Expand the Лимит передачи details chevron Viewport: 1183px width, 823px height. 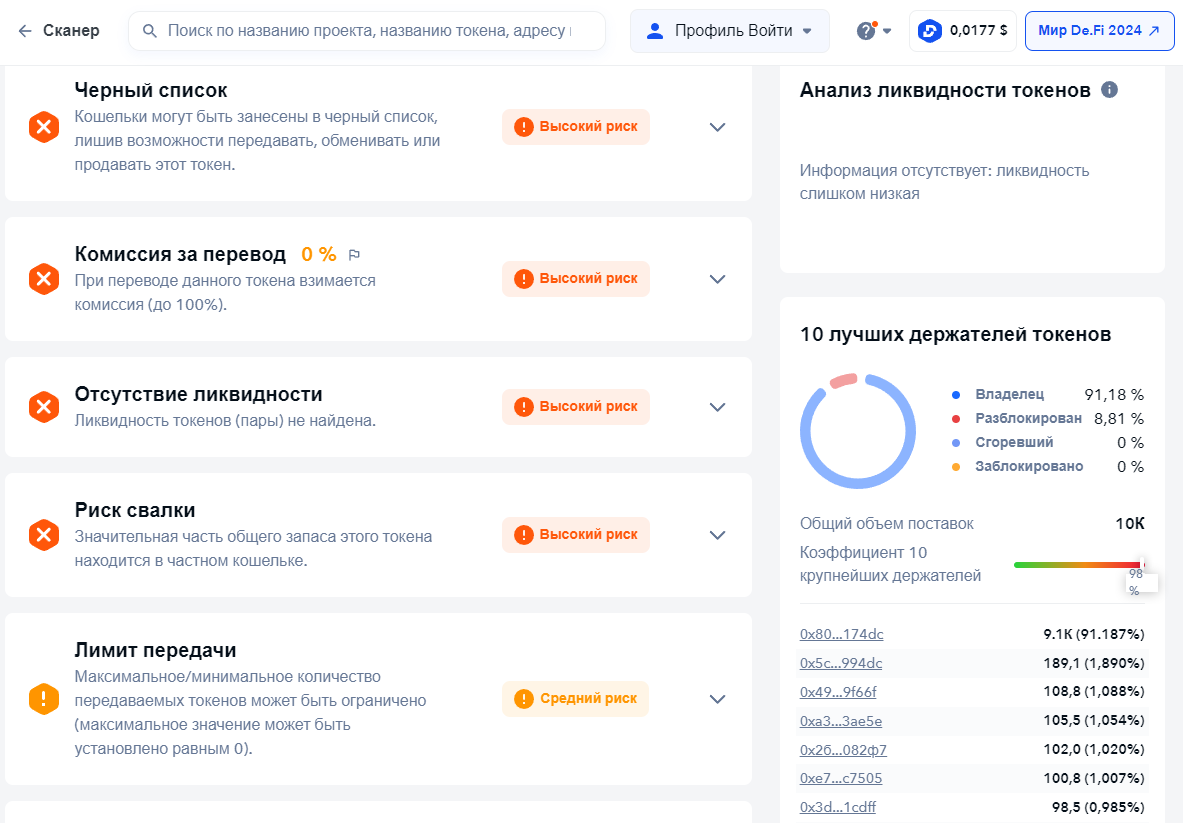coord(717,699)
